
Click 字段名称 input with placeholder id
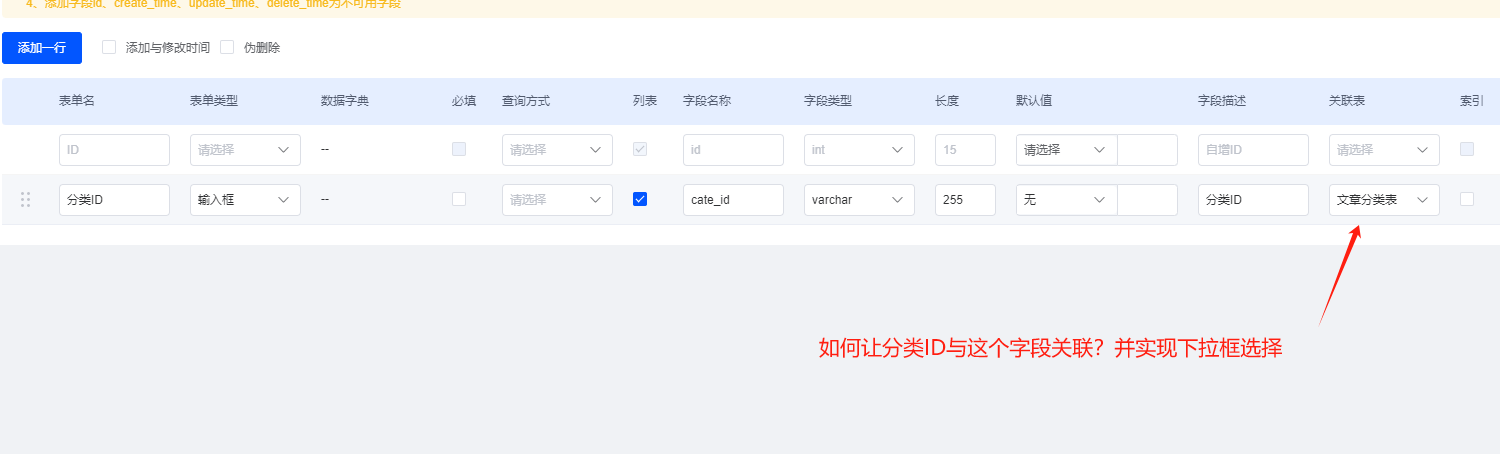pyautogui.click(x=733, y=150)
